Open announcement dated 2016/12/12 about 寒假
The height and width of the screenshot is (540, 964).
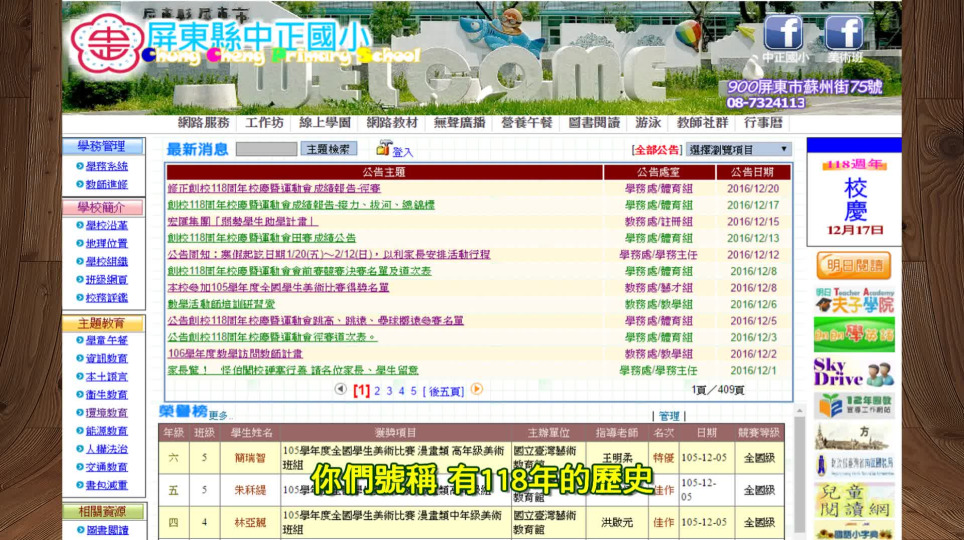point(329,255)
